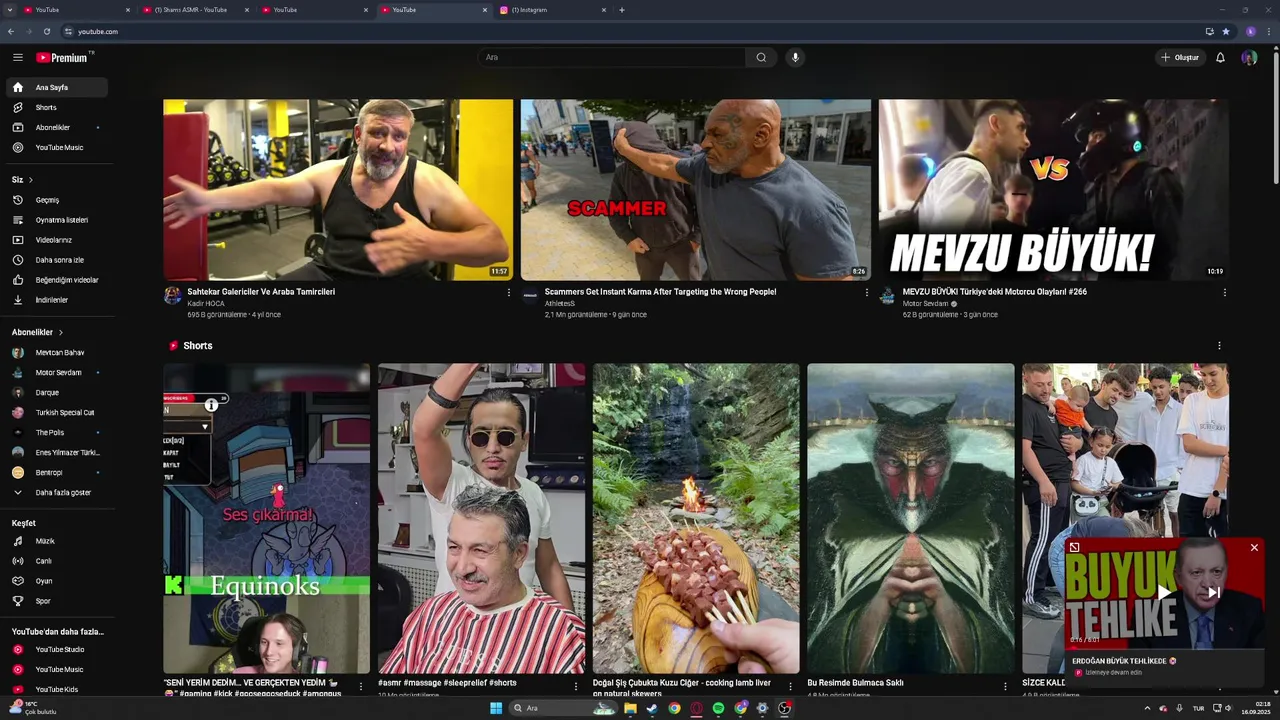Image resolution: width=1280 pixels, height=720 pixels.
Task: Open Darque channel subscription
Action: click(x=59, y=392)
